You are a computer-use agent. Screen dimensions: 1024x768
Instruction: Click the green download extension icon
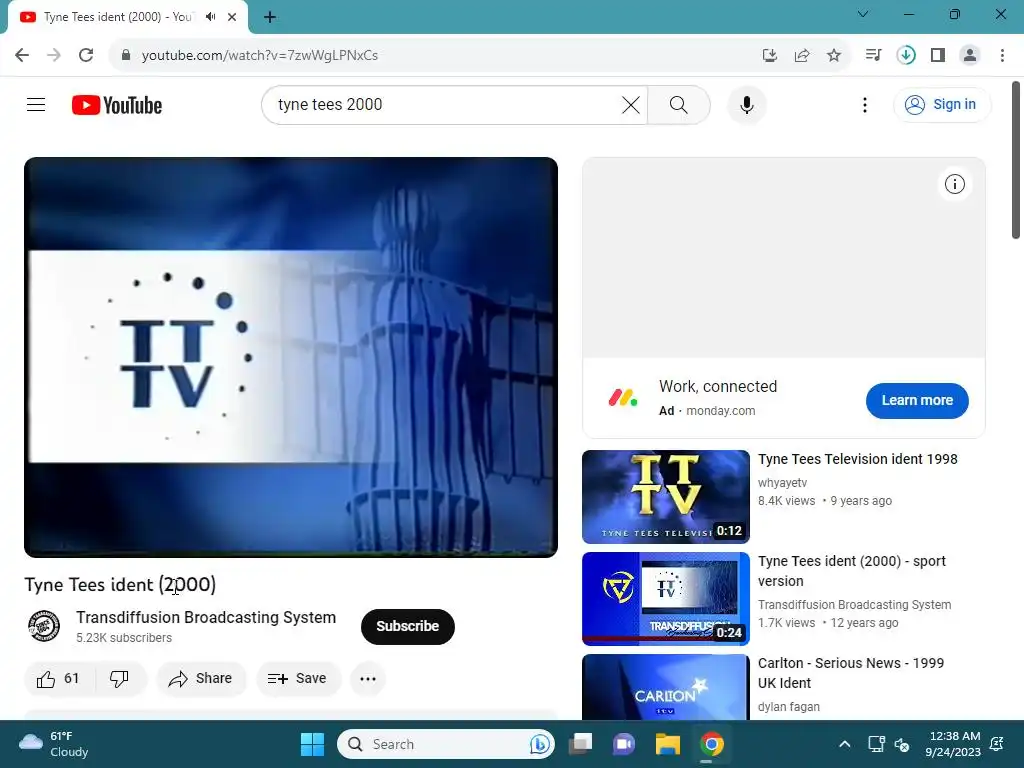[x=906, y=55]
